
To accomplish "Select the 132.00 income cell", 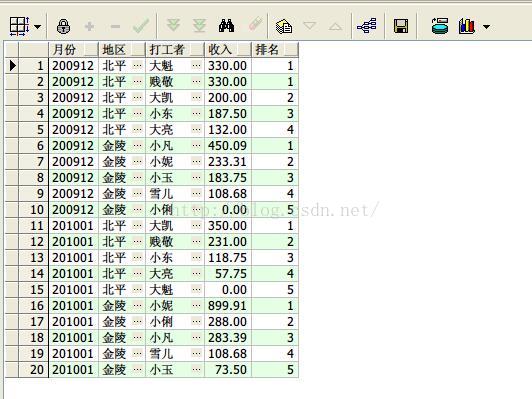I will click(x=228, y=130).
